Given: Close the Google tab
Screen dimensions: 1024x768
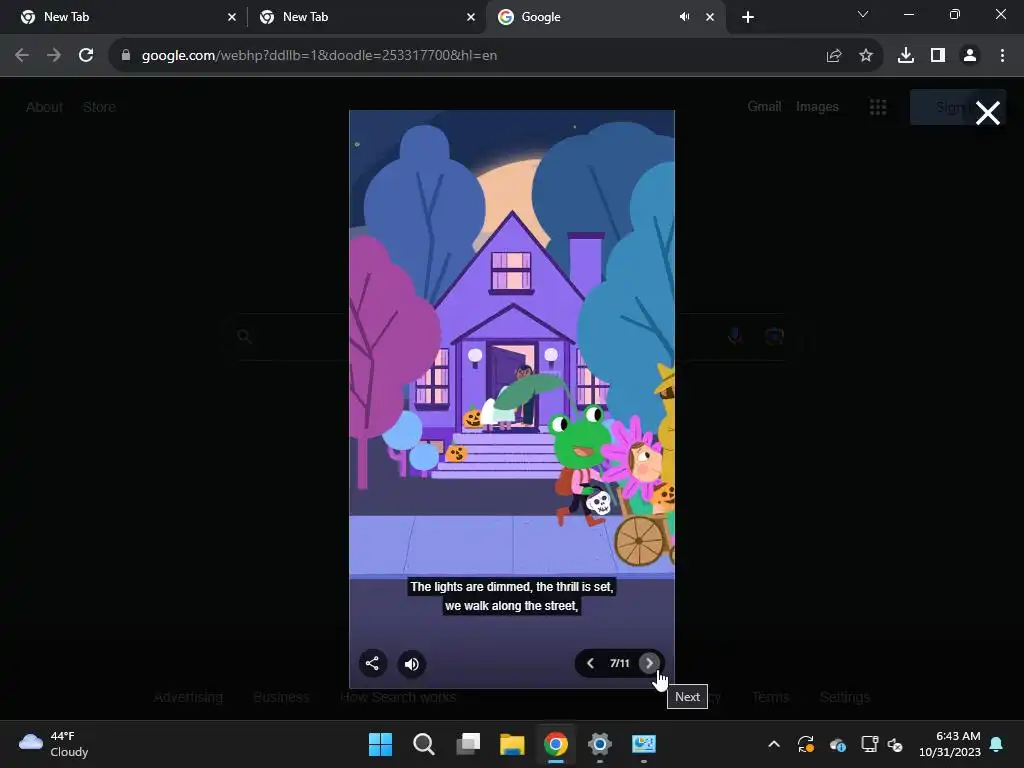Looking at the screenshot, I should tap(710, 17).
